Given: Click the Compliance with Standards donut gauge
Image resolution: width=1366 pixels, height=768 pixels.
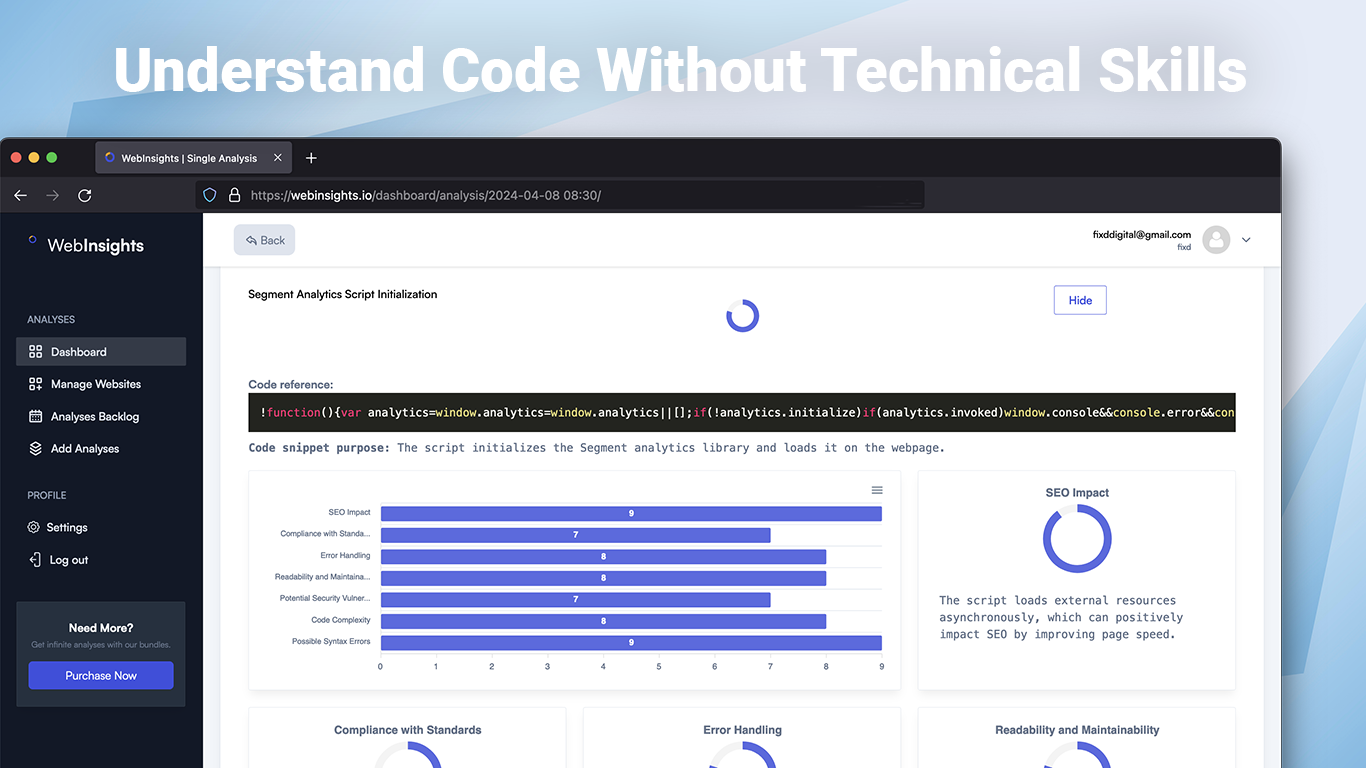Looking at the screenshot, I should point(408,755).
